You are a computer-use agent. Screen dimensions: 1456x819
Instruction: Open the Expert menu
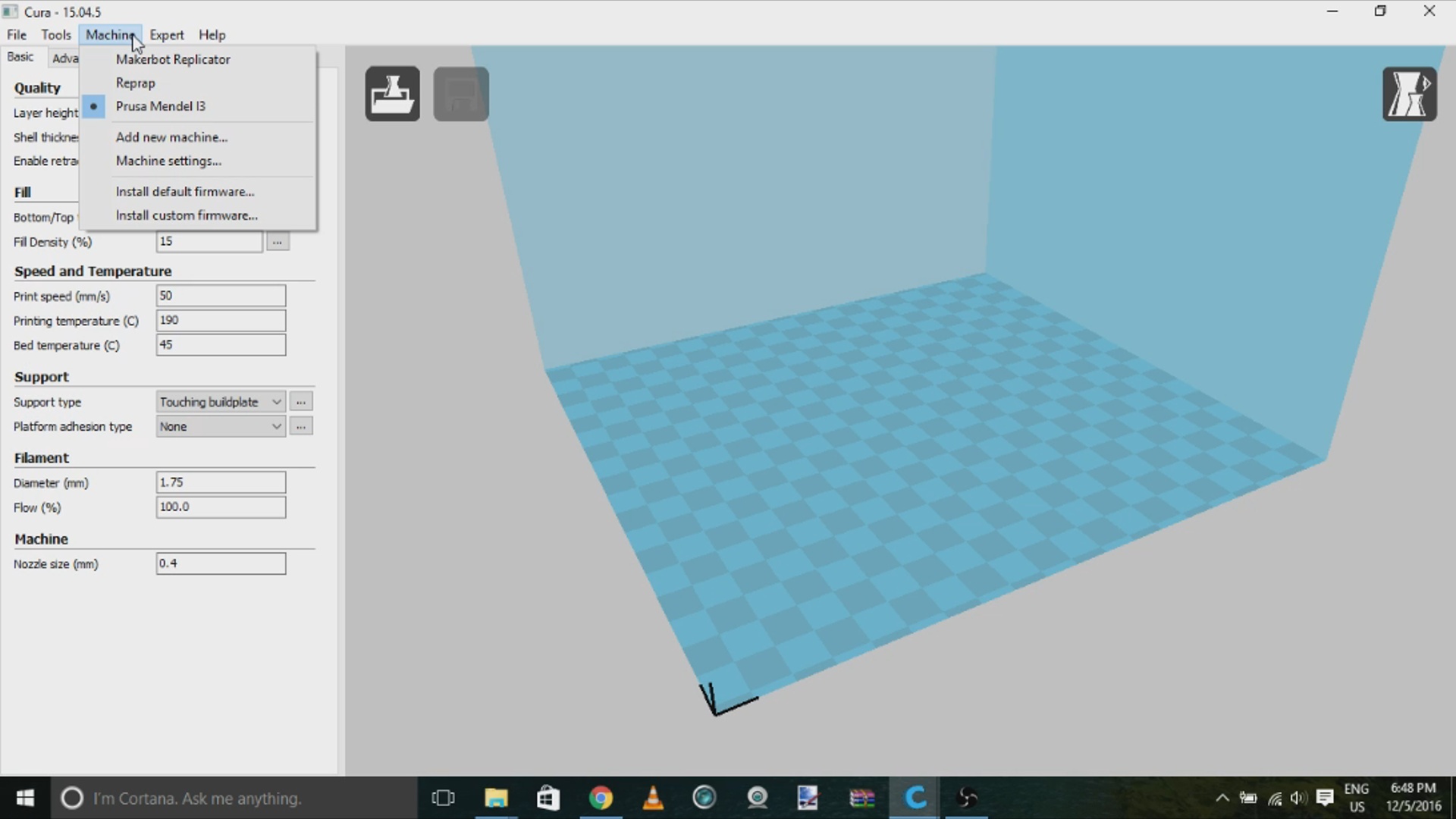[166, 35]
